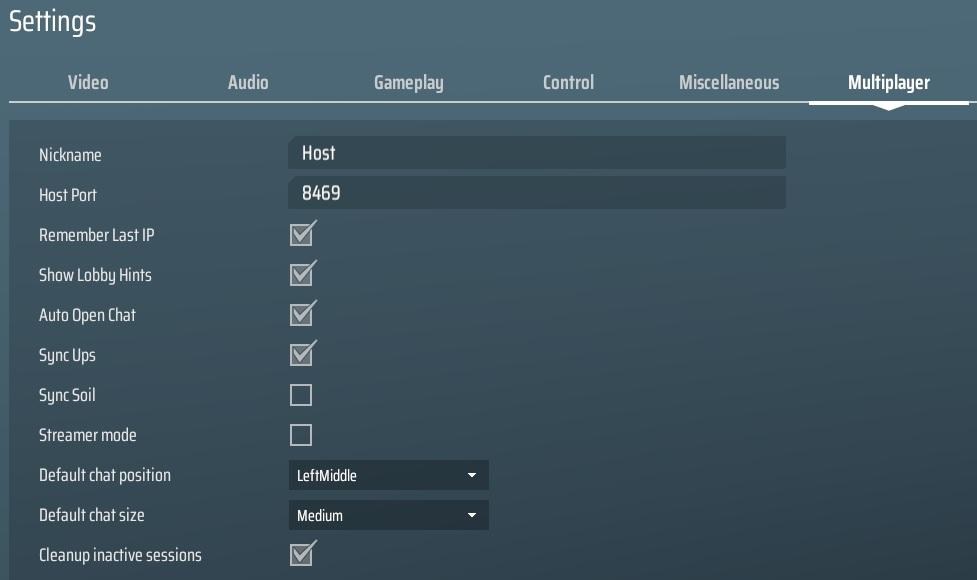Click the scrollbar on the right edge
Viewport: 977px width, 580px height.
point(969,300)
